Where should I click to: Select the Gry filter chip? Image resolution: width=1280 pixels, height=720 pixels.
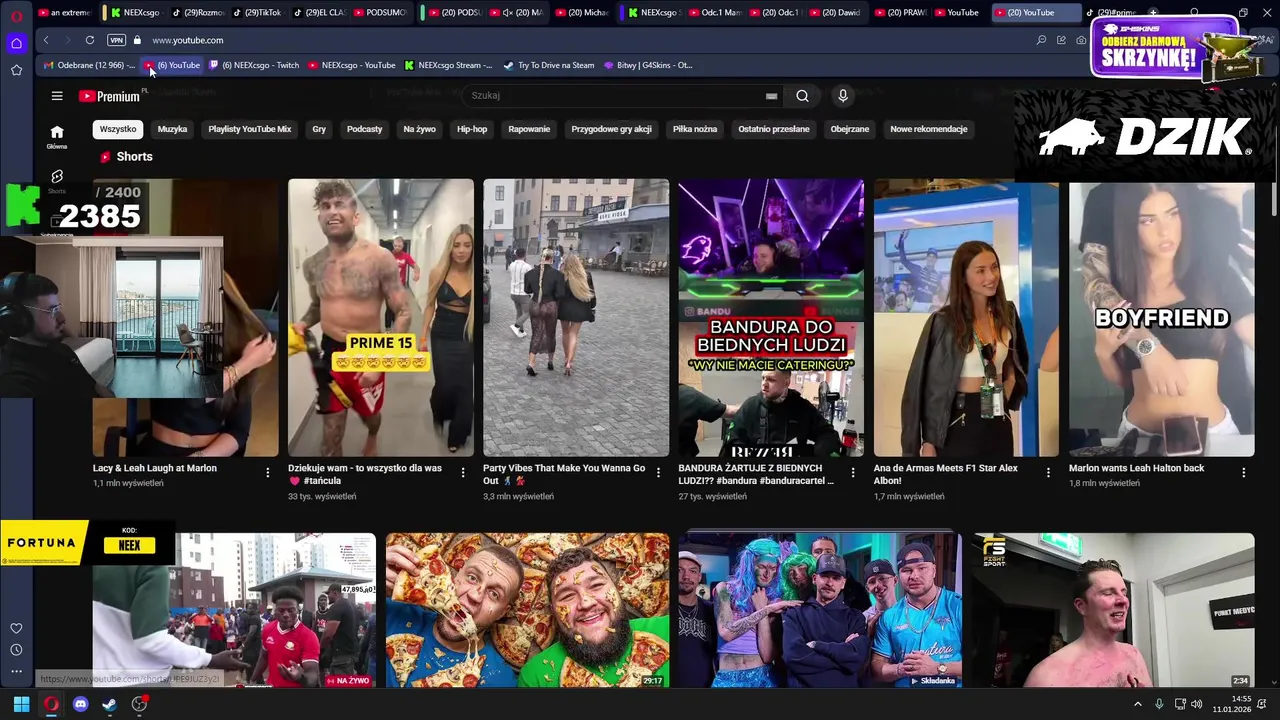point(319,129)
